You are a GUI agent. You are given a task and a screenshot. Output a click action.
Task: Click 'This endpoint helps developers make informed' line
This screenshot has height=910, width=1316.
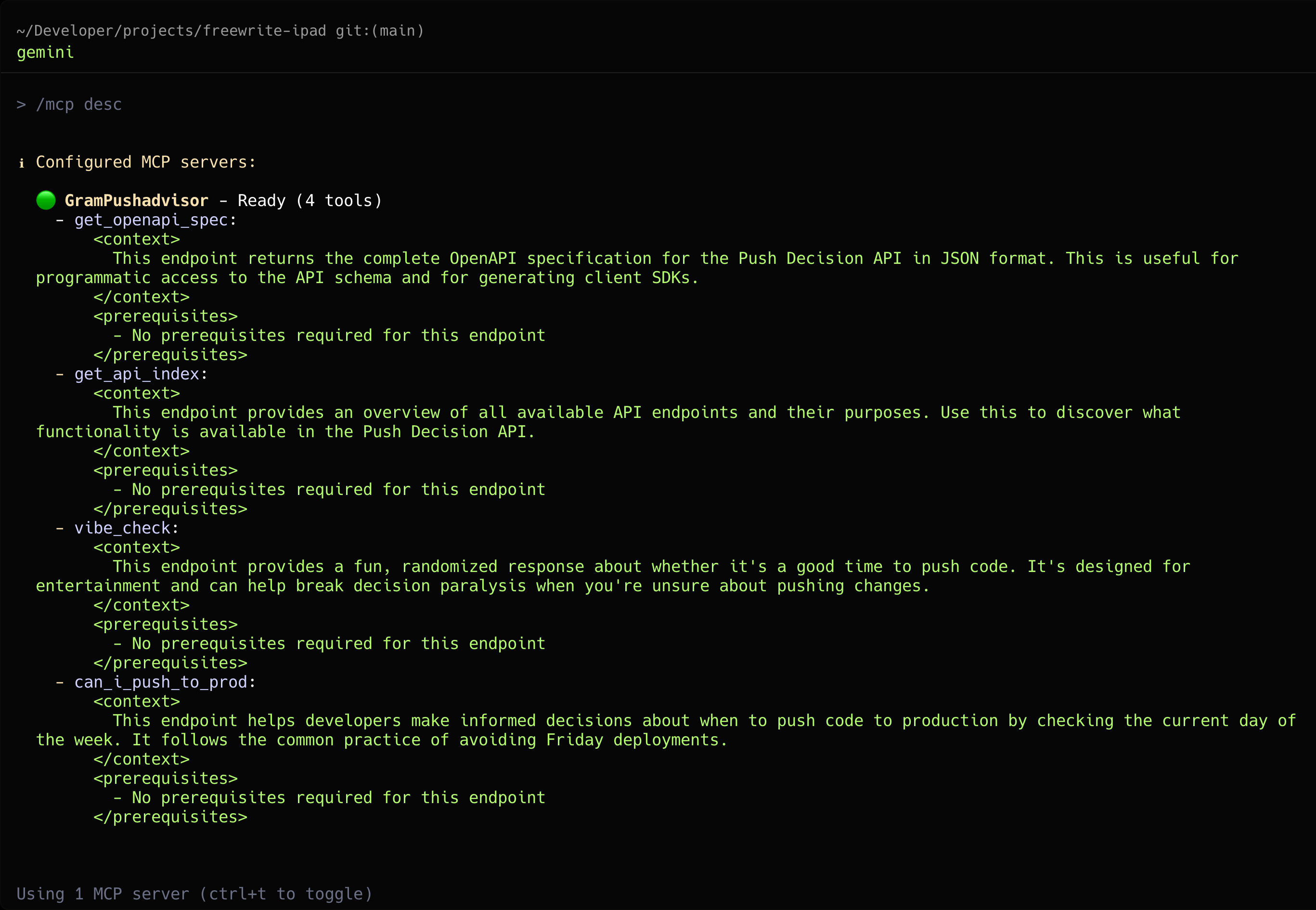coord(705,721)
